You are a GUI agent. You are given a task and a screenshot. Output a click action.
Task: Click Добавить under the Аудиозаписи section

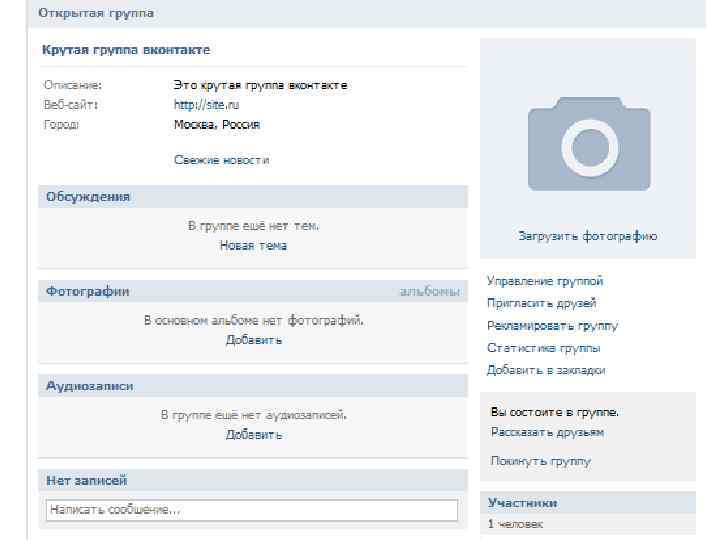click(x=253, y=435)
